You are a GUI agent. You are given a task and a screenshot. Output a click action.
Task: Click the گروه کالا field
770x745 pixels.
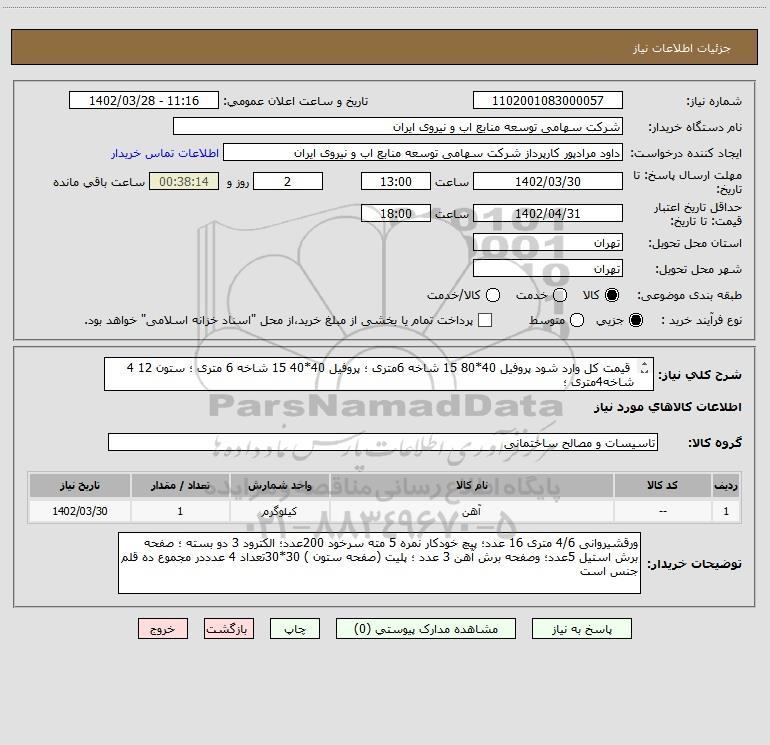click(383, 442)
